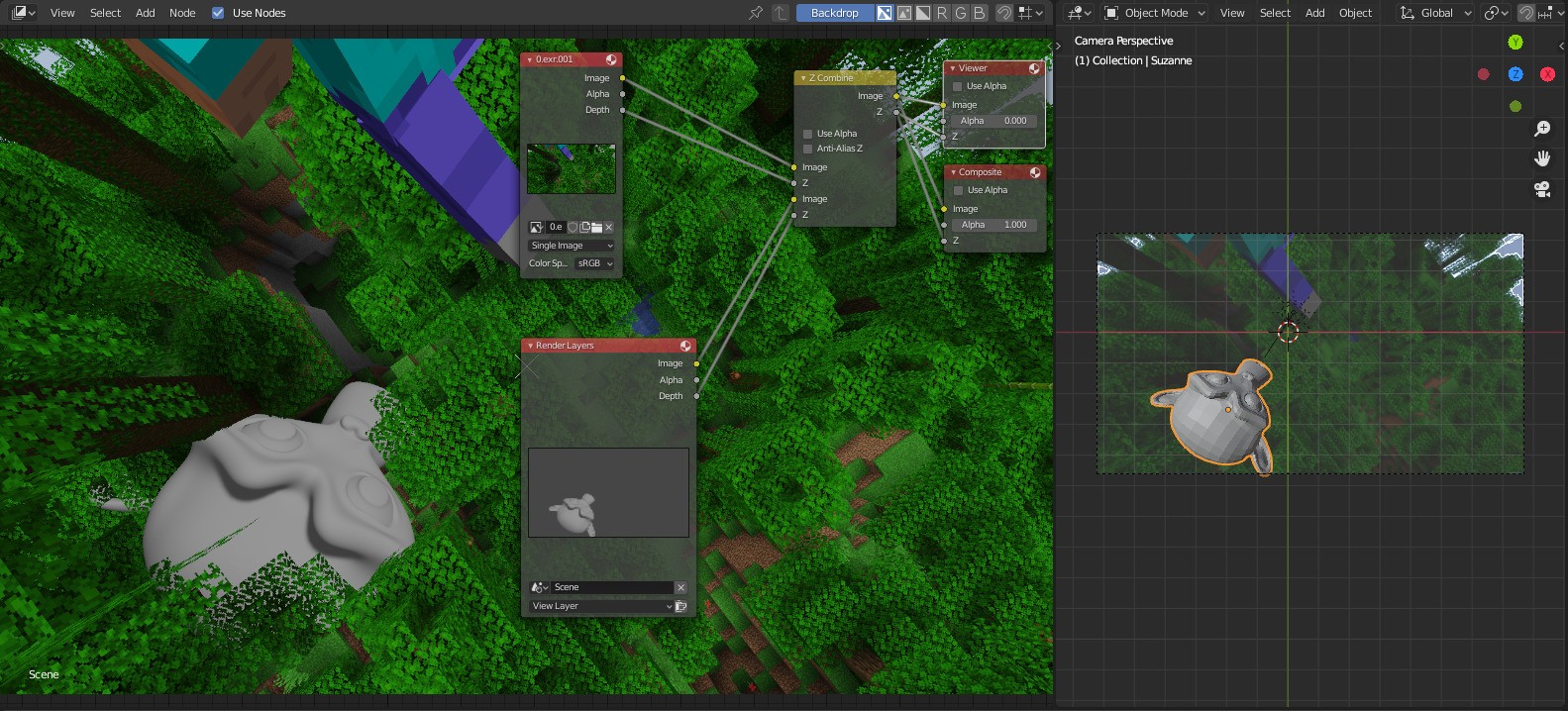Toggle camera view with the camera icon
The height and width of the screenshot is (711, 1568).
[x=1542, y=189]
